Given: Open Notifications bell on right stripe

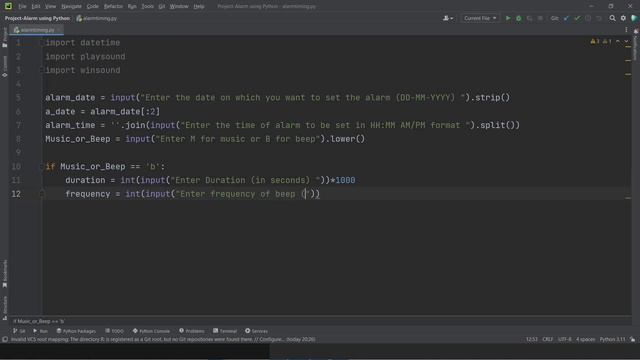Looking at the screenshot, I should coord(636,31).
